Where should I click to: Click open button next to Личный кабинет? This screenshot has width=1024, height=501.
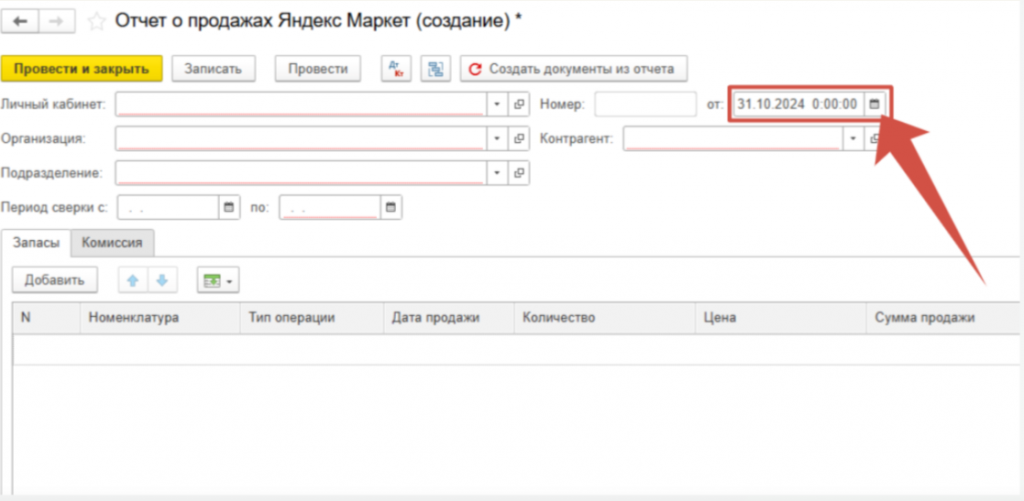click(x=519, y=104)
